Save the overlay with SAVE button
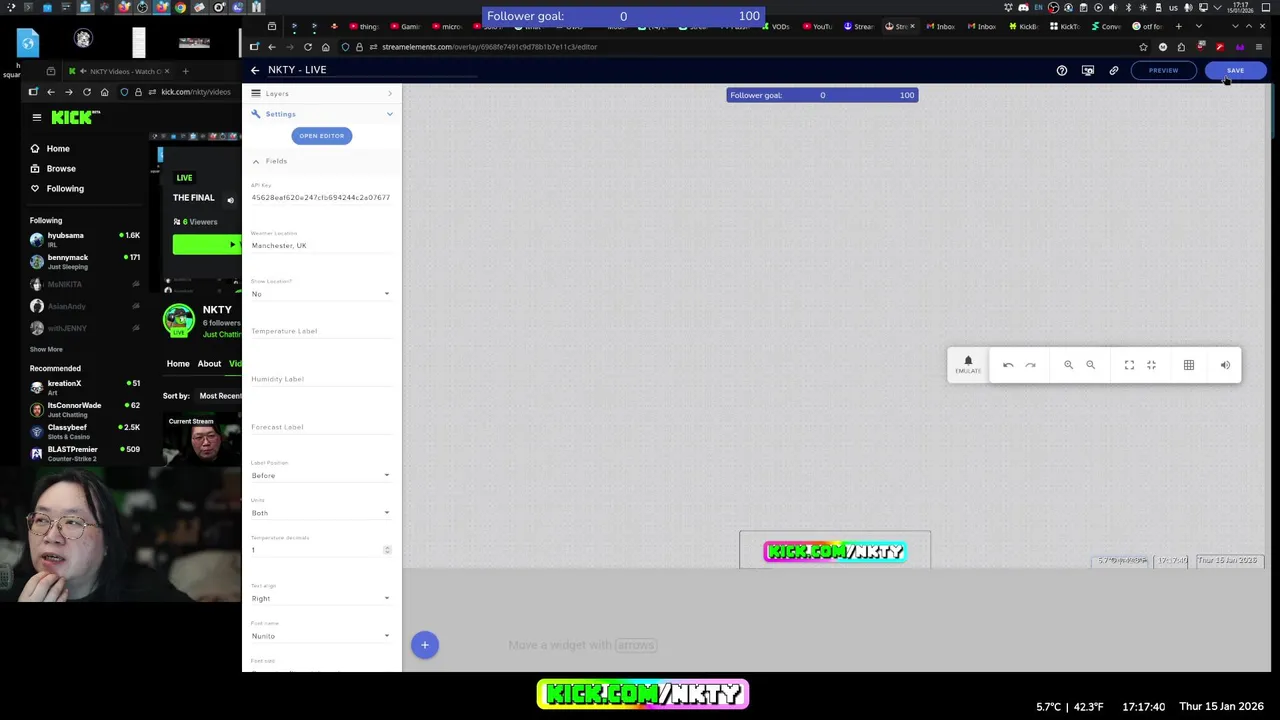Image resolution: width=1280 pixels, height=720 pixels. point(1235,70)
